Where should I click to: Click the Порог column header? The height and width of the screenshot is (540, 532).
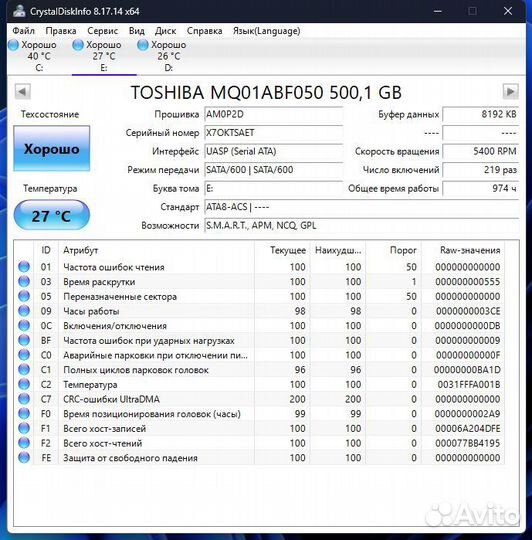coord(394,250)
